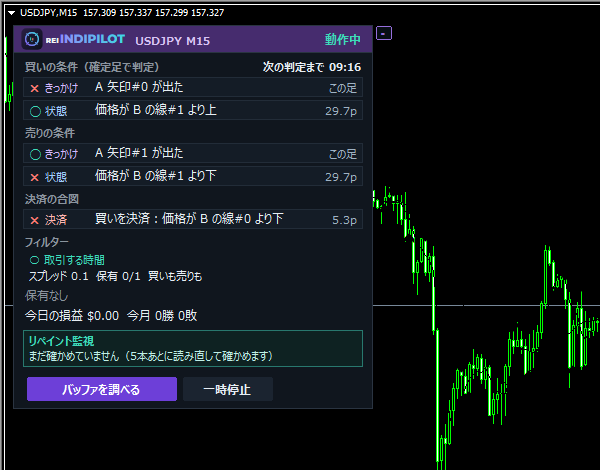
Task: Click the 取引する時間 filter label
Action: (x=74, y=260)
